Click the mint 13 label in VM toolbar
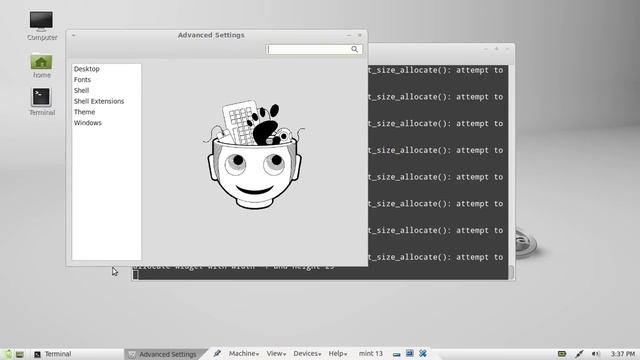 pos(371,353)
